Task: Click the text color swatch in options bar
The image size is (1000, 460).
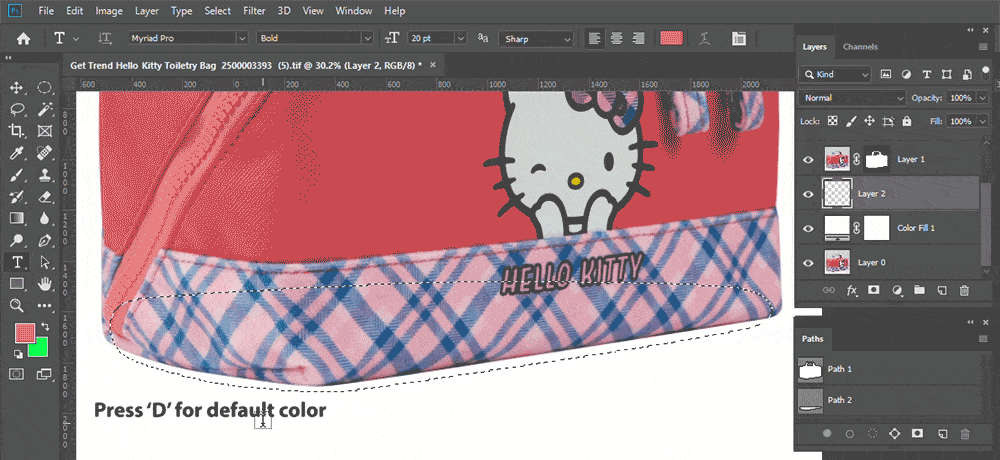Action: pos(672,38)
